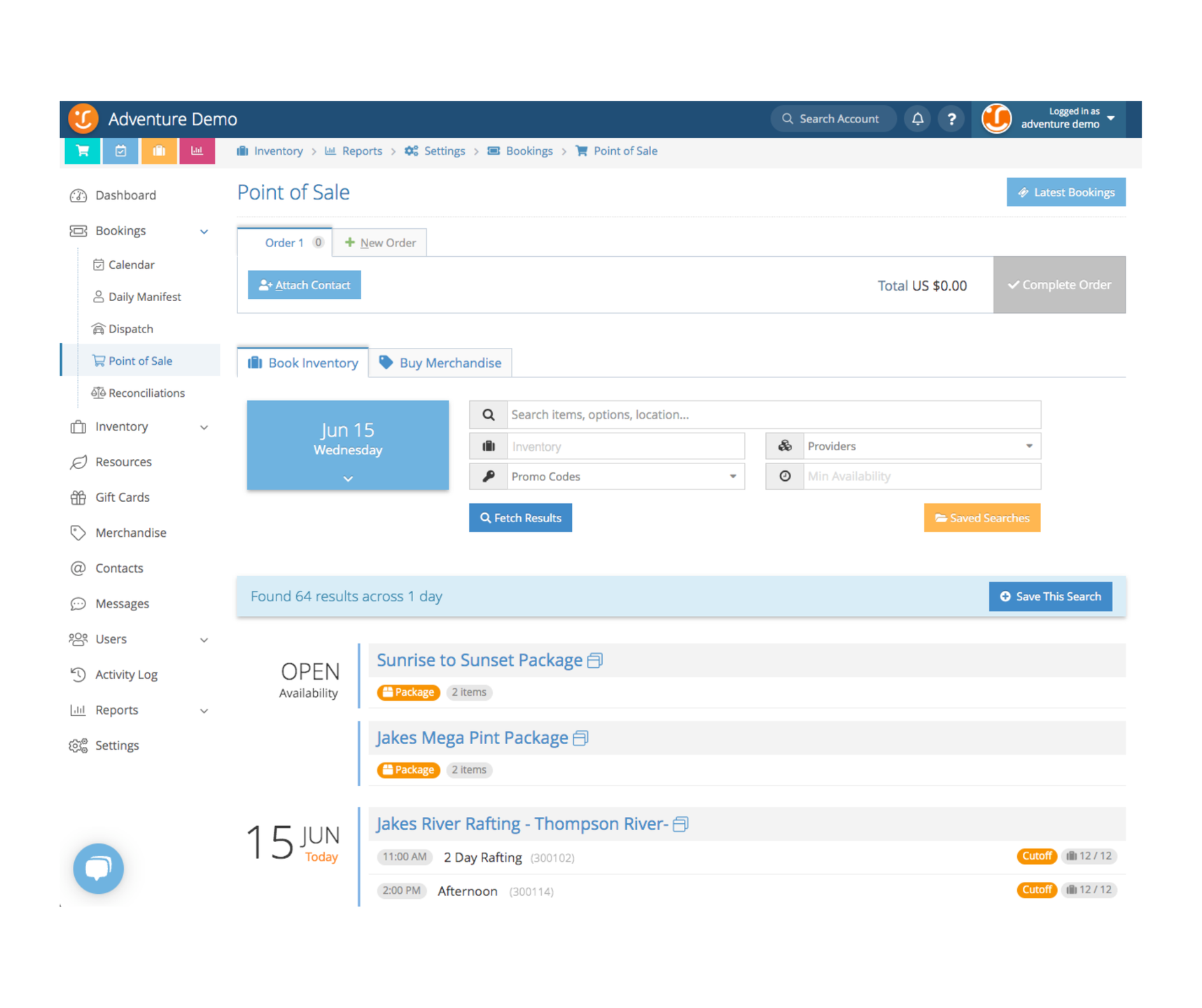Open Daily Manifest in the sidebar
This screenshot has height=1008, width=1202.
point(144,297)
